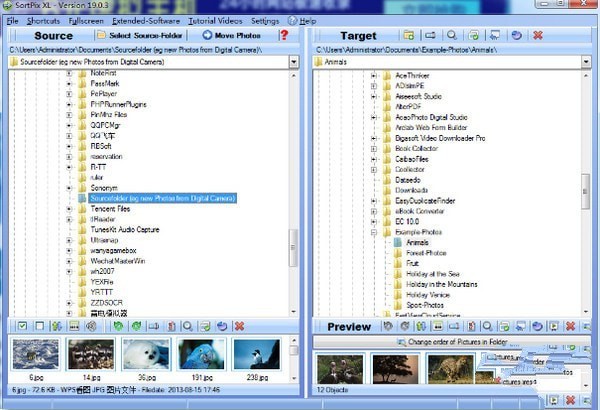This screenshot has width=600, height=410.
Task: Click the red document icon in source thumbnail toolbar
Action: 171,326
